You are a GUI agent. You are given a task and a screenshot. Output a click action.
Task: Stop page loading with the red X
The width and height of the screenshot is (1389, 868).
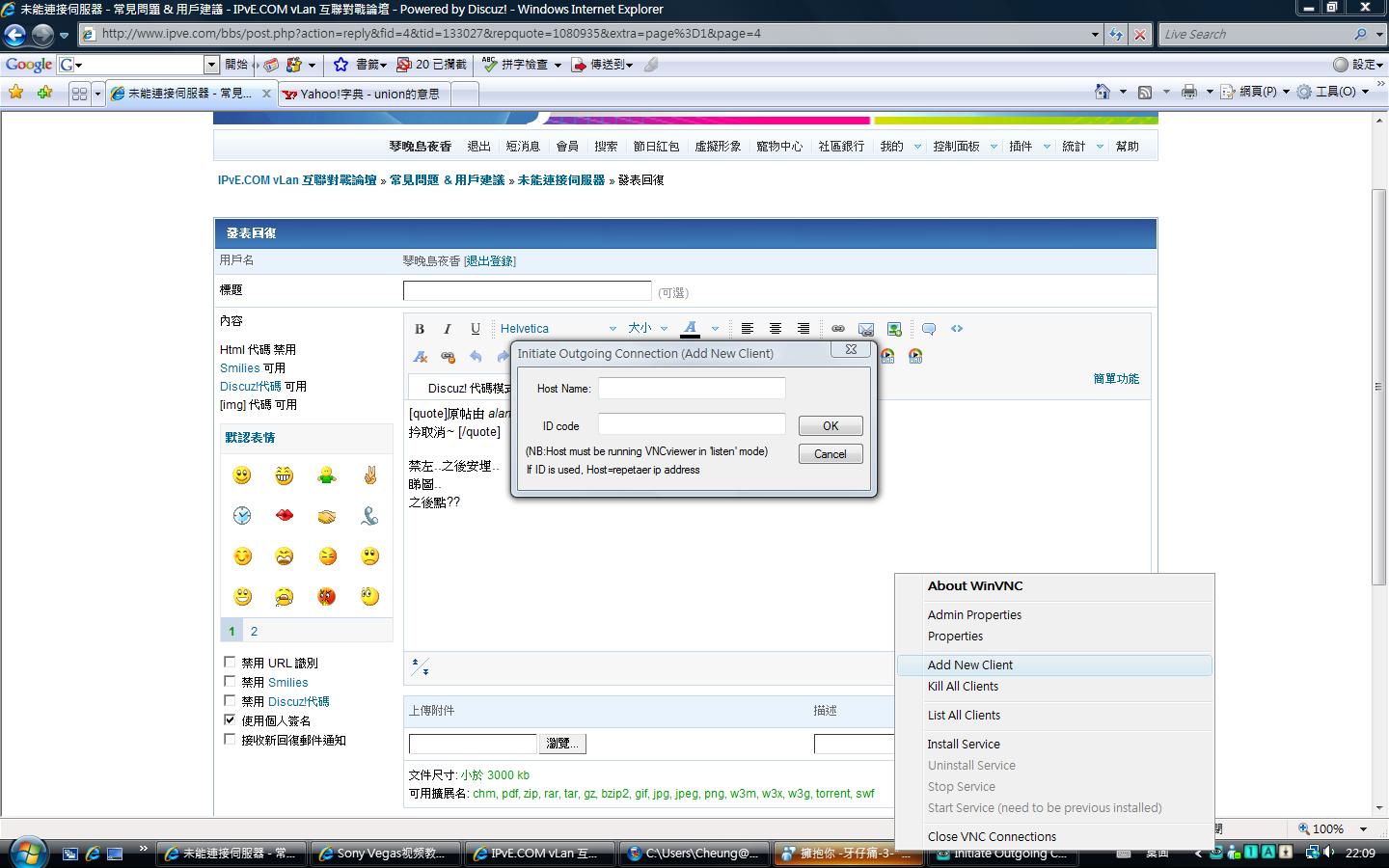coord(1139,34)
